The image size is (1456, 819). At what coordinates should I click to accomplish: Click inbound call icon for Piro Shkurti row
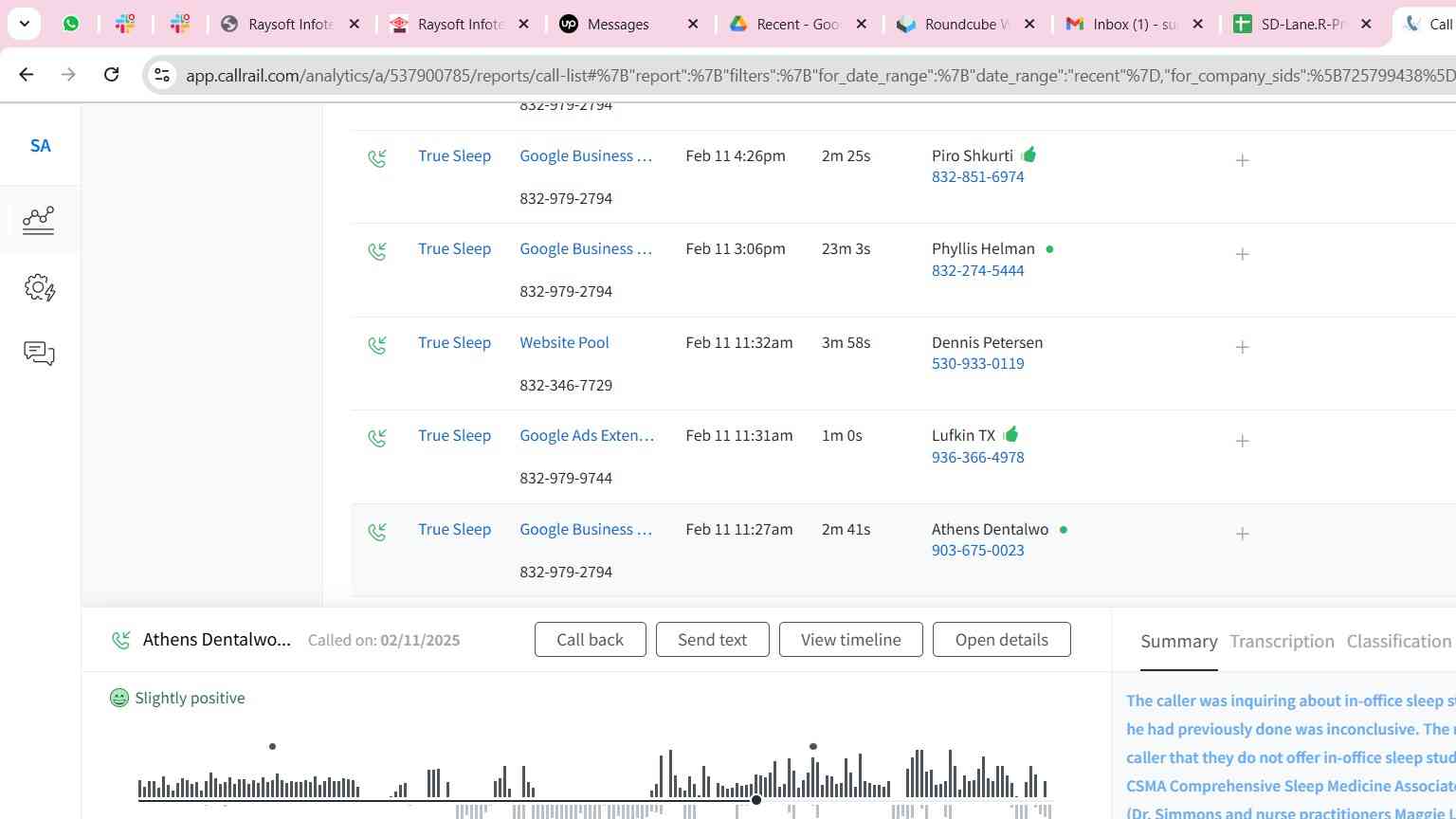point(377,157)
